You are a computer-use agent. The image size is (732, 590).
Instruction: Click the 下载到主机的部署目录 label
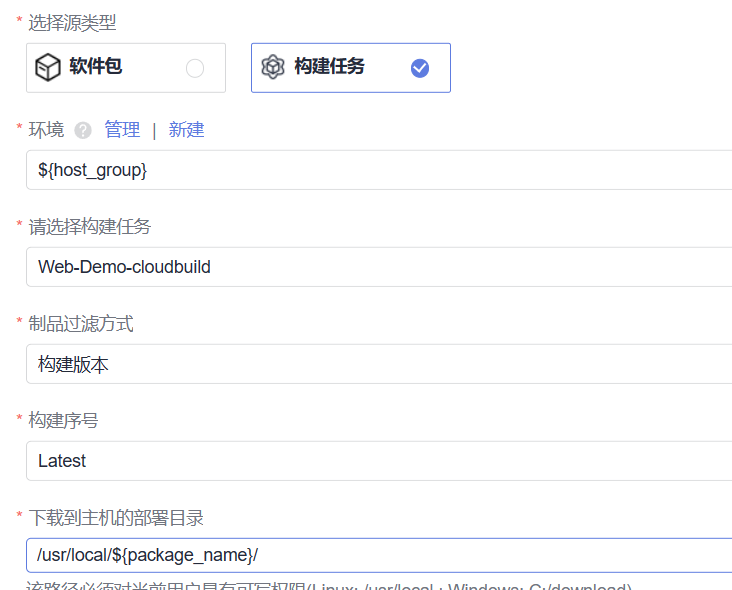pos(116,518)
